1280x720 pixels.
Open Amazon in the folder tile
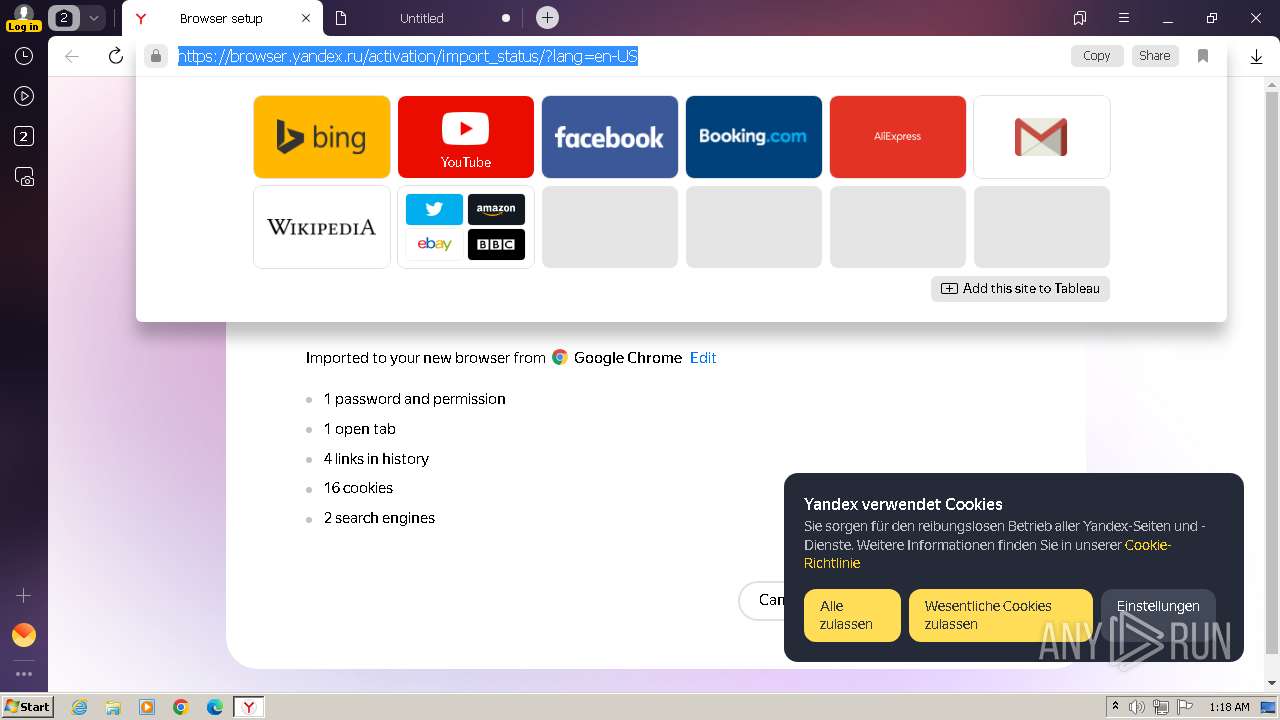coord(496,209)
